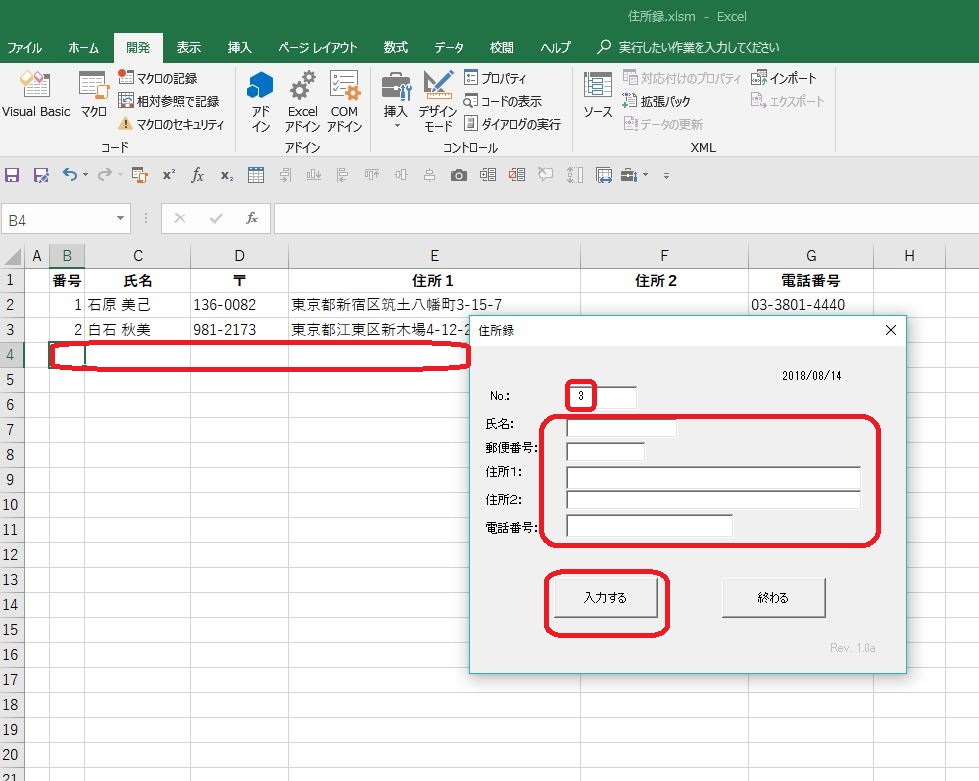
Task: Open Excel アドイン manager
Action: point(302,101)
